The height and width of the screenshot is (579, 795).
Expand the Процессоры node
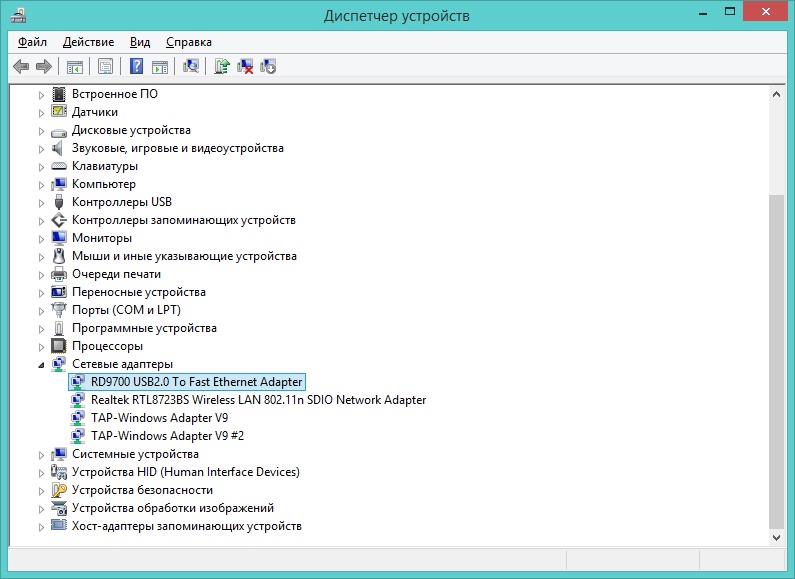point(42,347)
